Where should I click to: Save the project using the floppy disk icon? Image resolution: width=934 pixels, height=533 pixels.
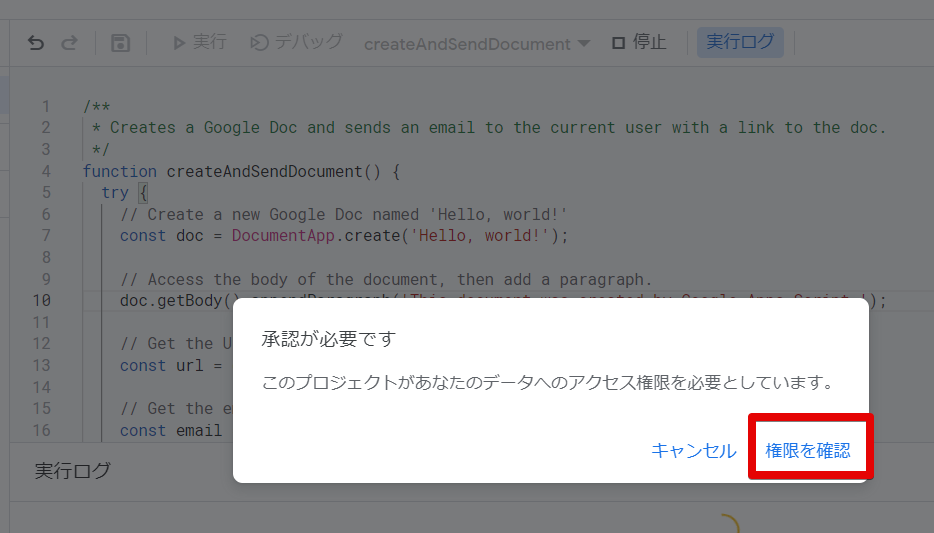[120, 43]
